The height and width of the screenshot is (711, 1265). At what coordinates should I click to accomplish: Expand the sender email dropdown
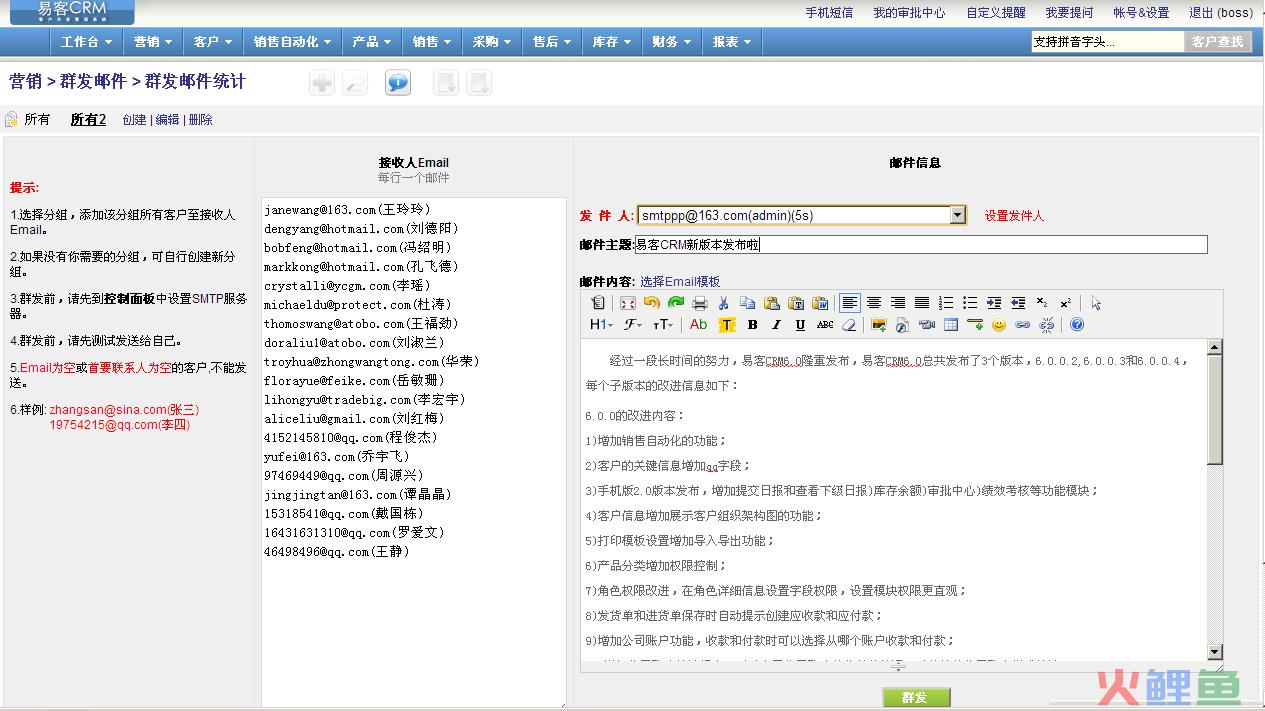958,215
